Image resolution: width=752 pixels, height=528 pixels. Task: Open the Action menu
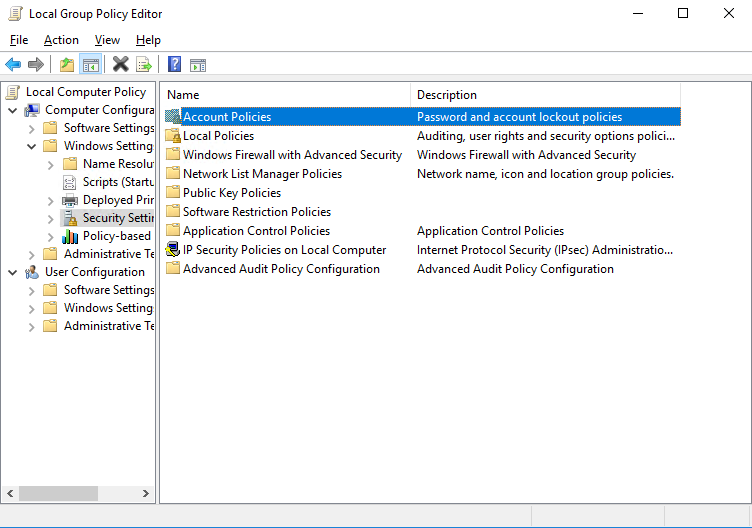click(x=61, y=40)
